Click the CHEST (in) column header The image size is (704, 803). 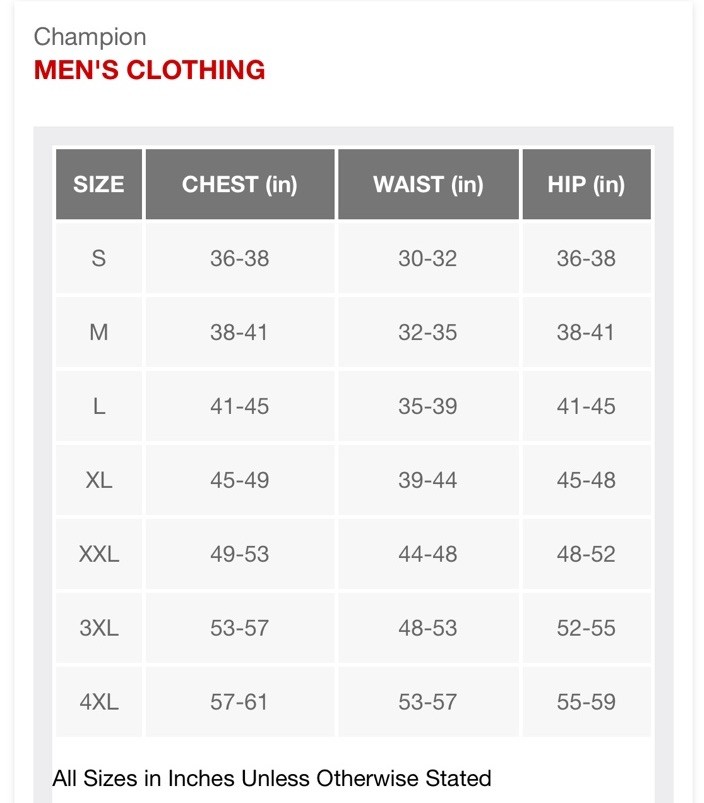pyautogui.click(x=240, y=185)
